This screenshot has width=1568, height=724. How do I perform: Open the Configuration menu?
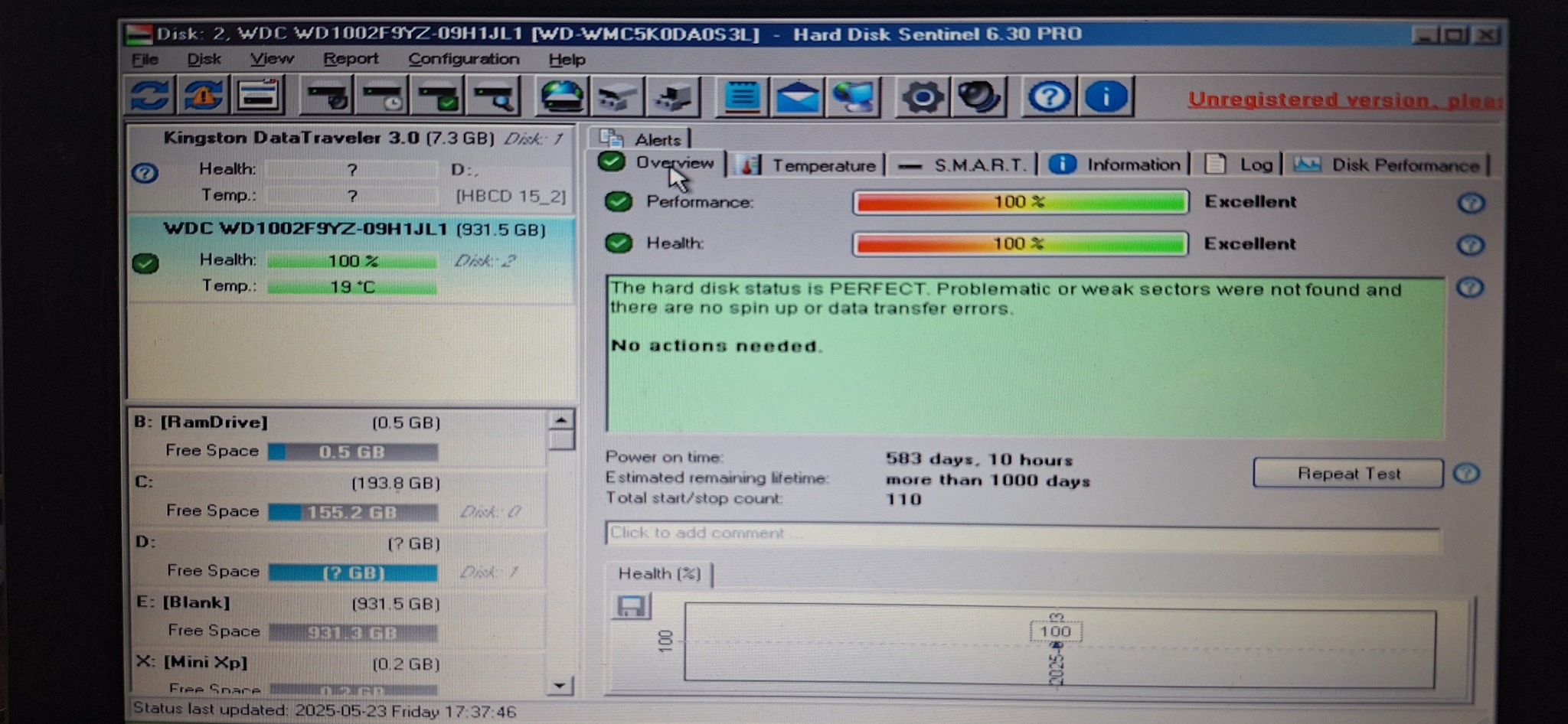463,59
